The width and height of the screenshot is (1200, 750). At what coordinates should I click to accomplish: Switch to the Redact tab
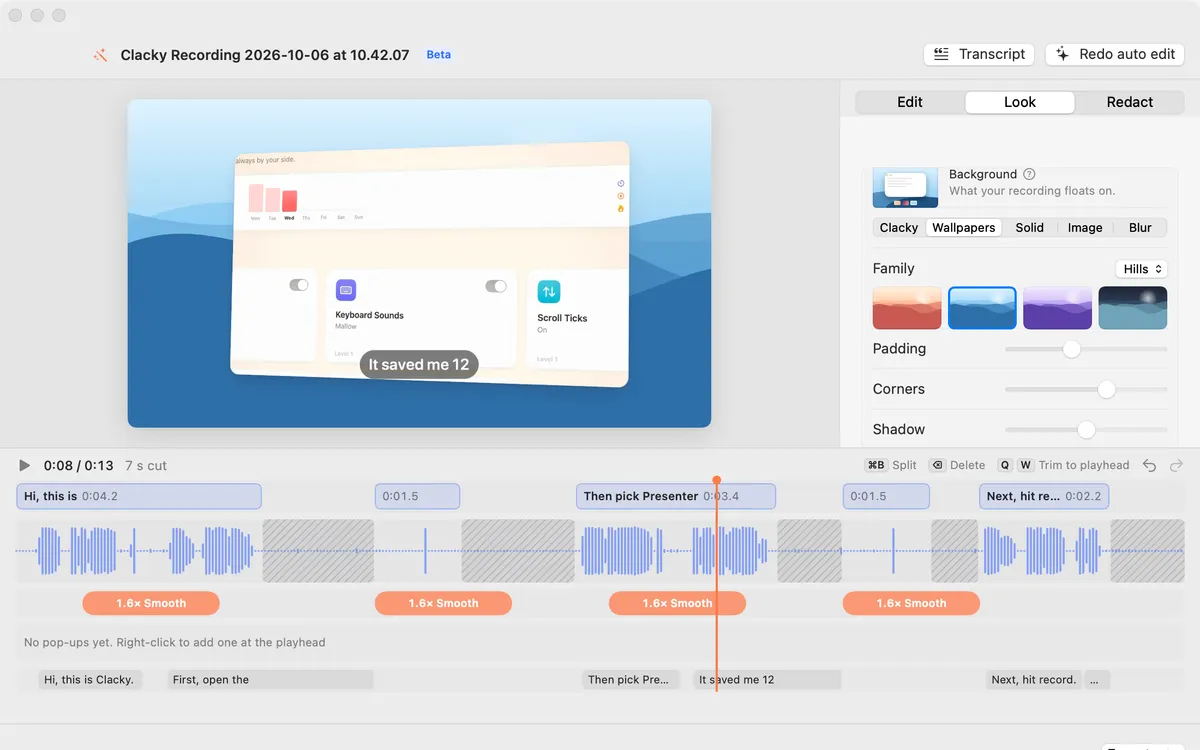tap(1130, 102)
